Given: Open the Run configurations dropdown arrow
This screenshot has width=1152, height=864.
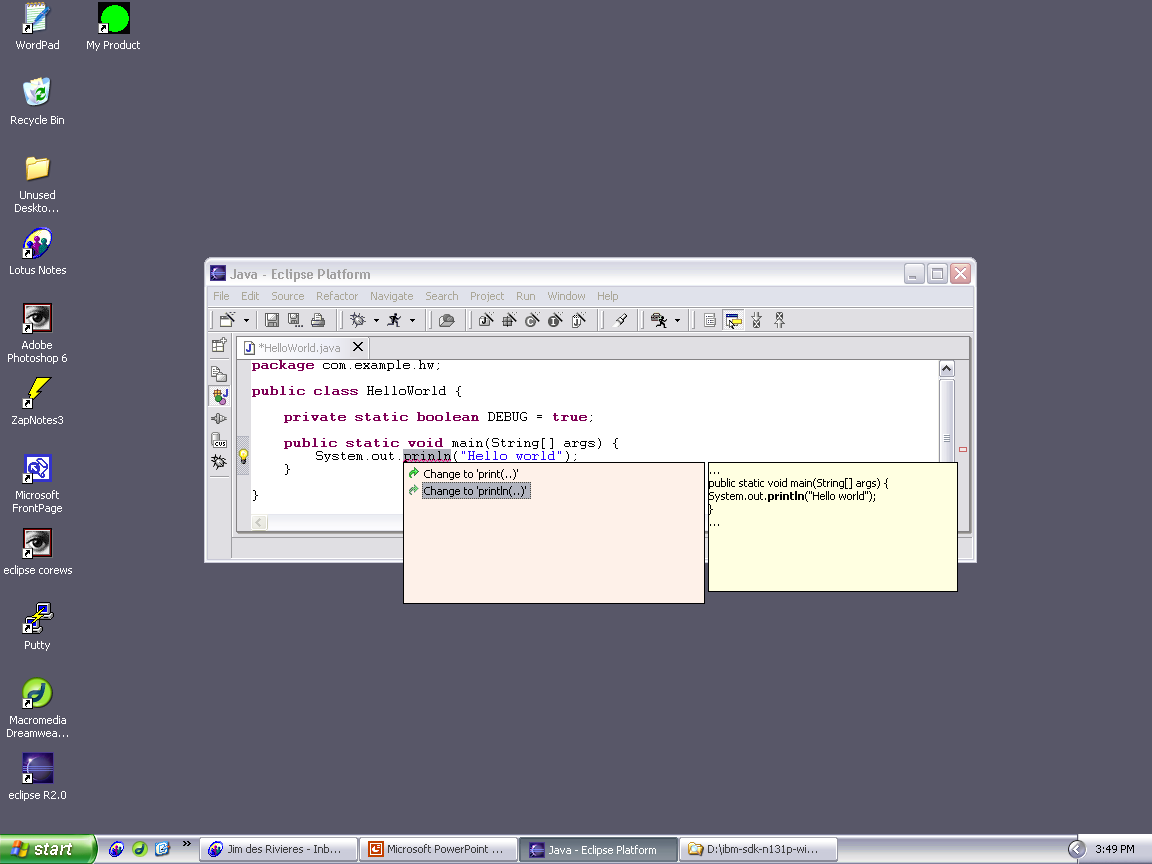Looking at the screenshot, I should coord(412,321).
